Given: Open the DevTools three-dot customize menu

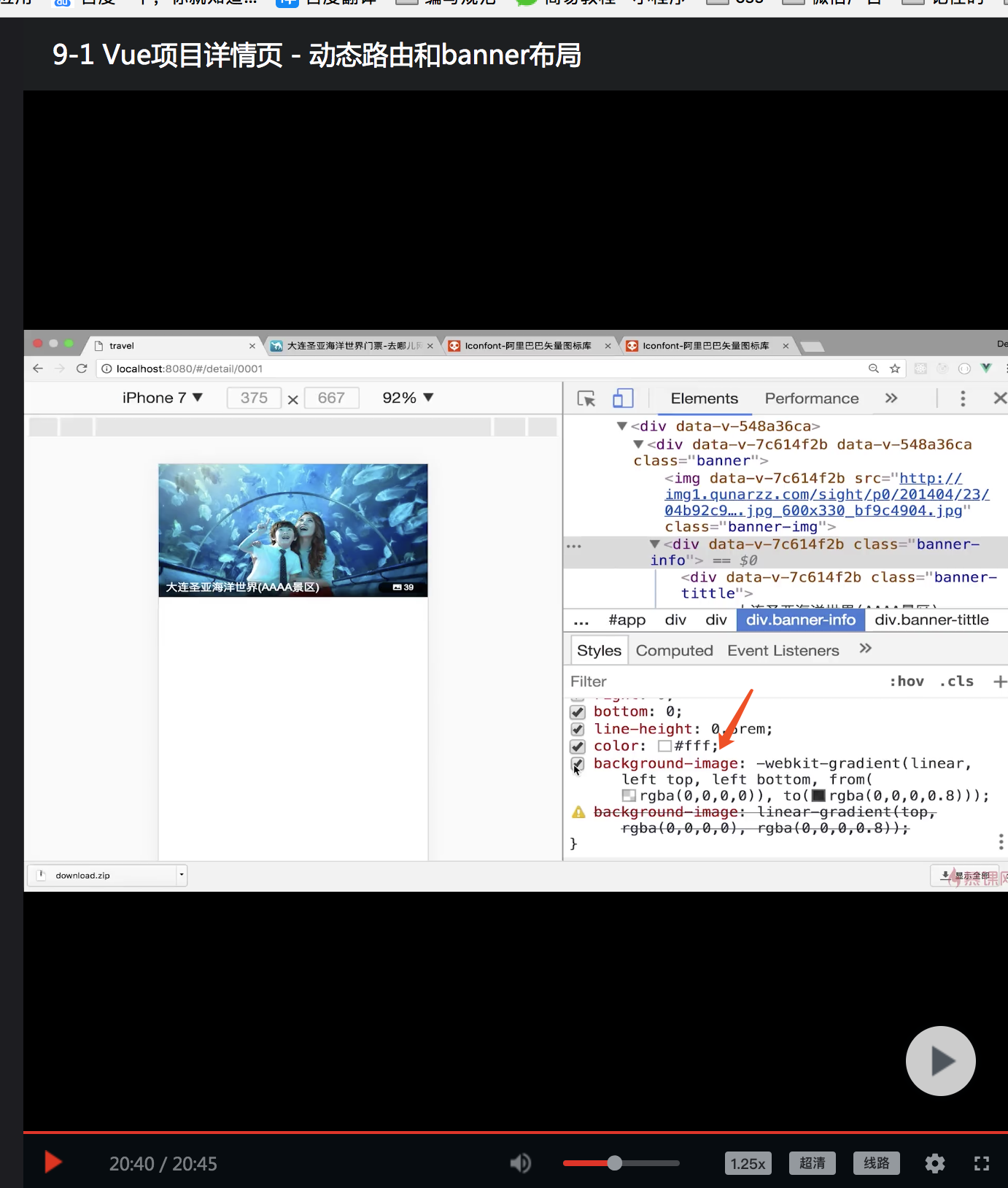Looking at the screenshot, I should point(963,398).
